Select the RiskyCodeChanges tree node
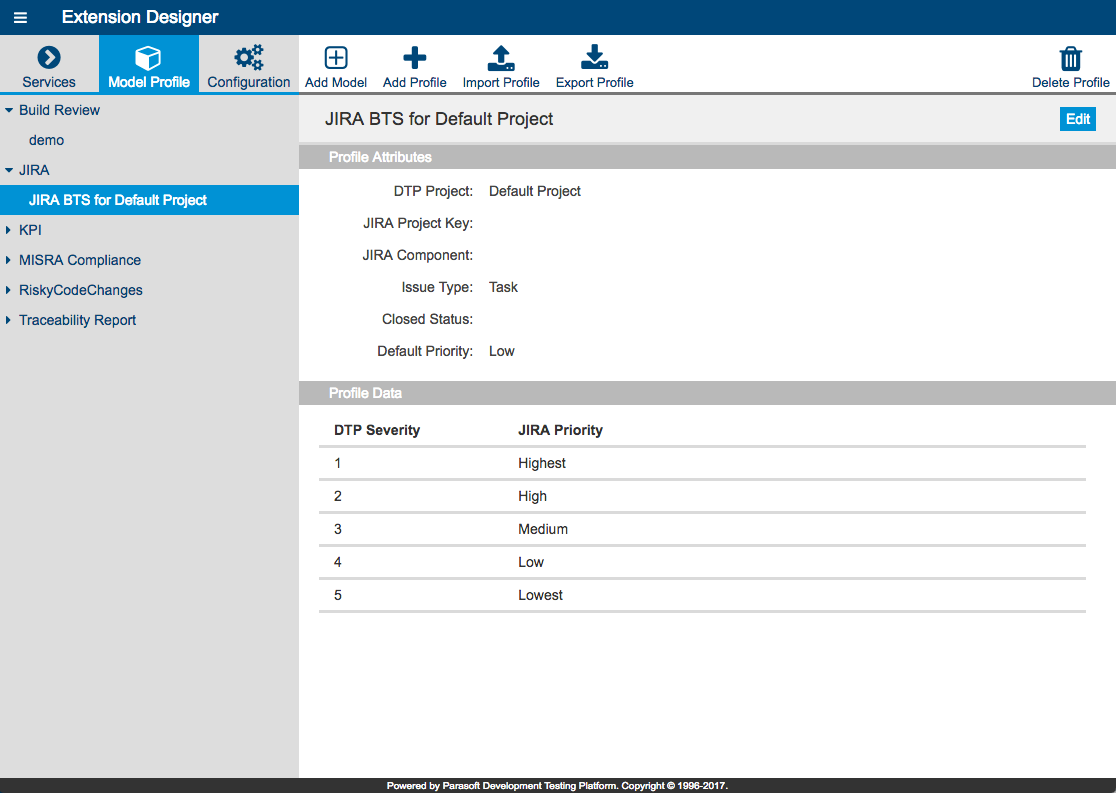Viewport: 1116px width, 793px height. [x=80, y=290]
